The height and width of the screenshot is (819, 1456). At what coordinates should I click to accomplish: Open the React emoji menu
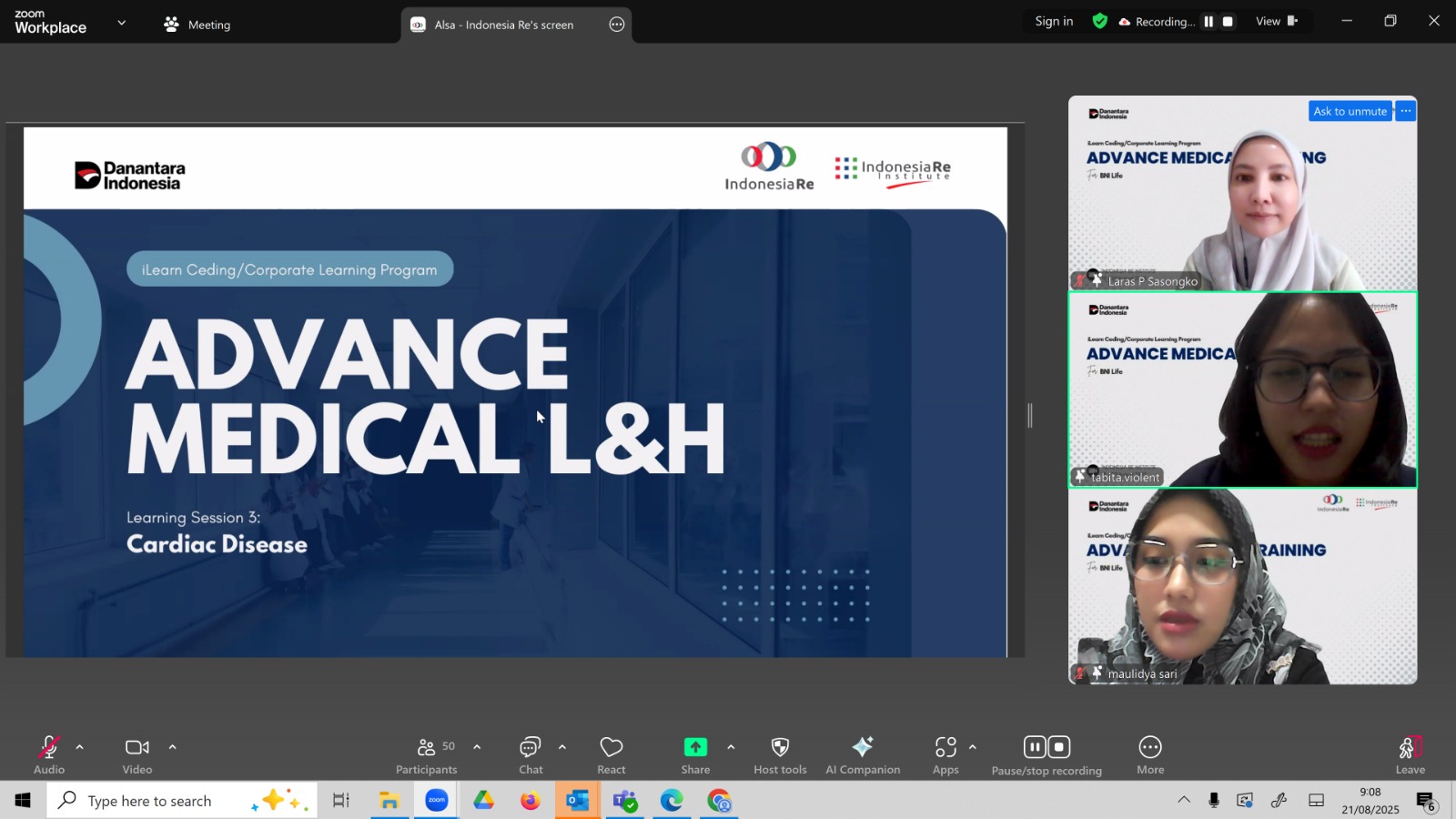coord(611,755)
